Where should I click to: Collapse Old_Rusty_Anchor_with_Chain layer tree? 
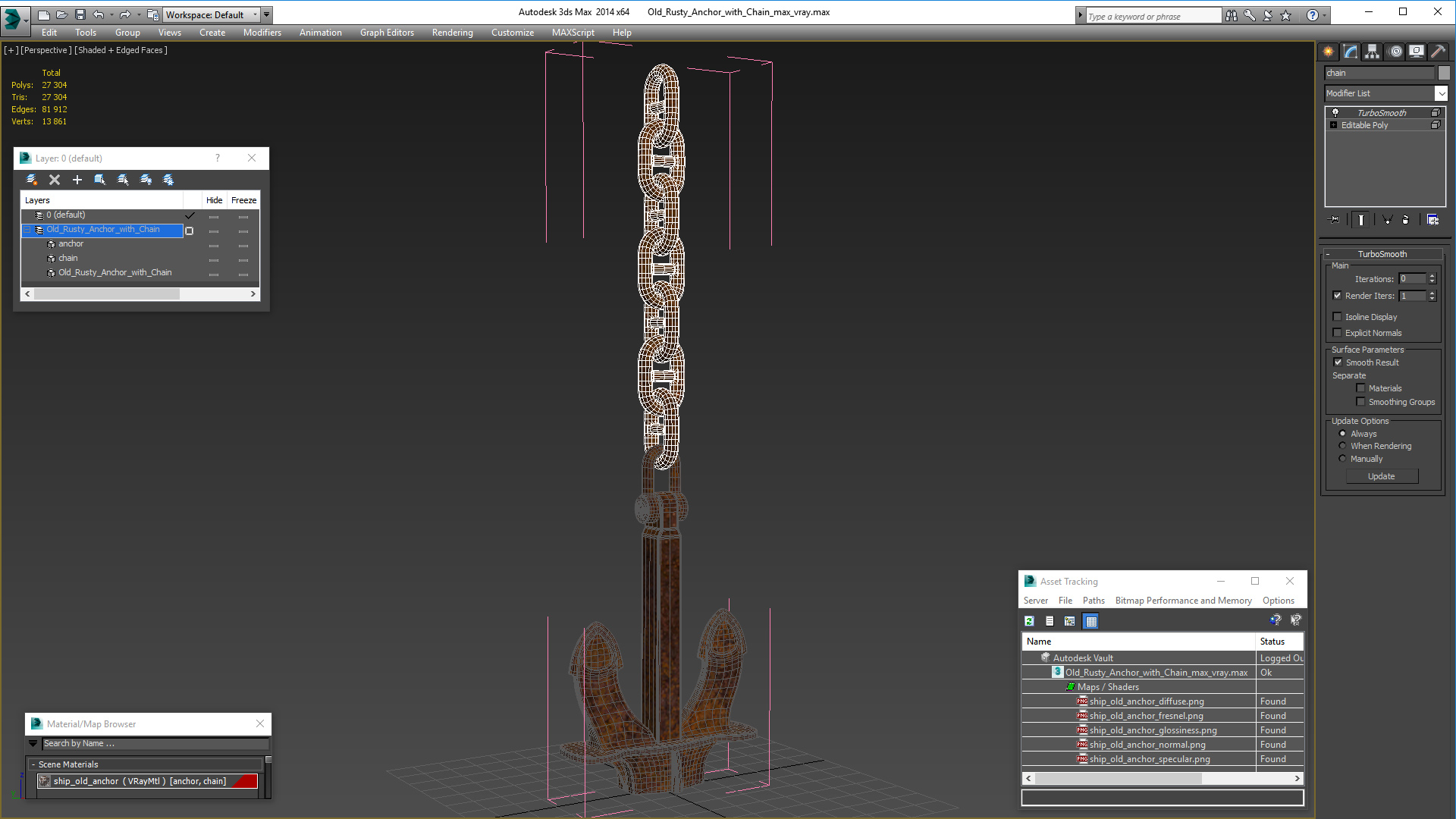point(27,230)
